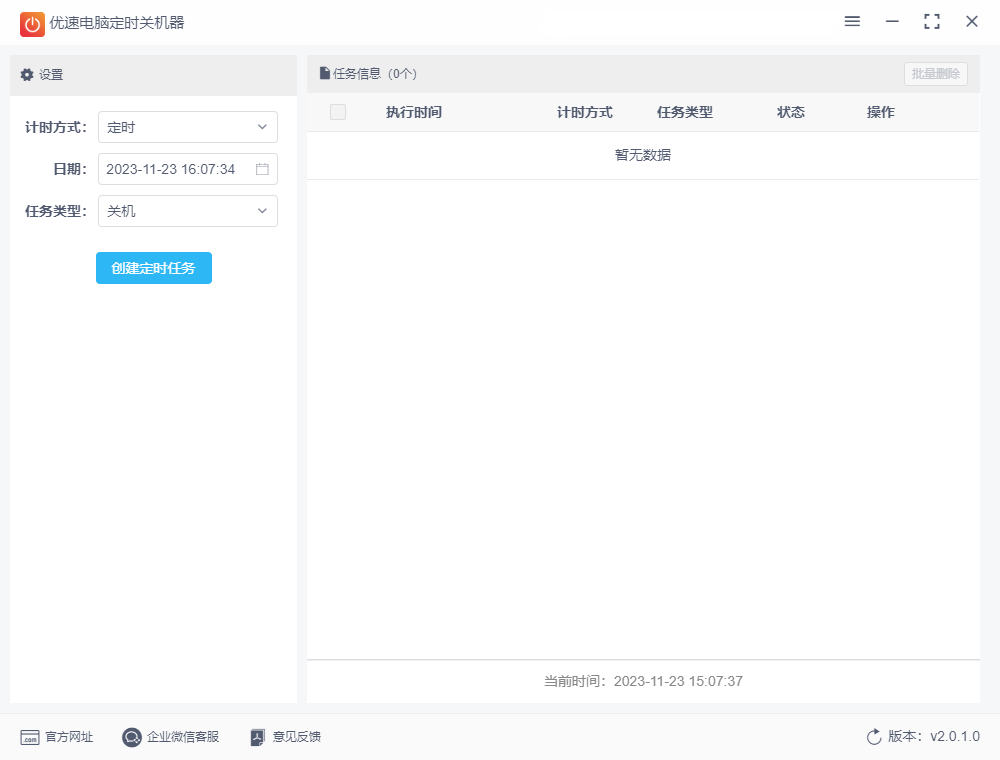The width and height of the screenshot is (1000, 760).
Task: Open the 计时方式 dropdown showing 定时
Action: pos(187,127)
